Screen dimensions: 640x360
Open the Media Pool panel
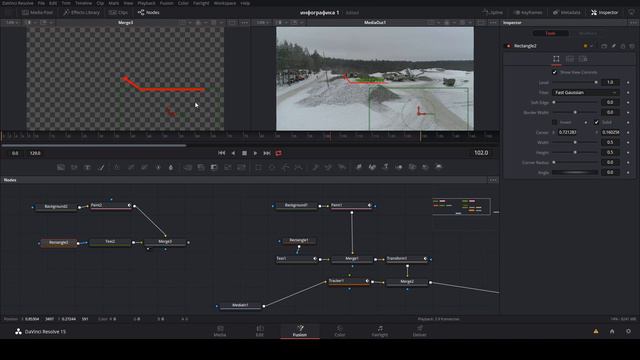pos(38,13)
